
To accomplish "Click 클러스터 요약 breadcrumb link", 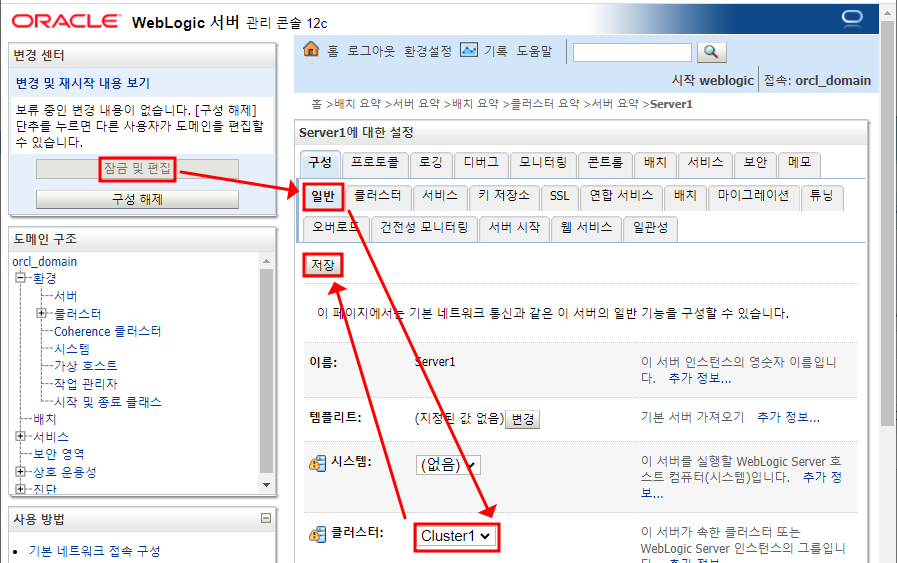I will [x=545, y=104].
